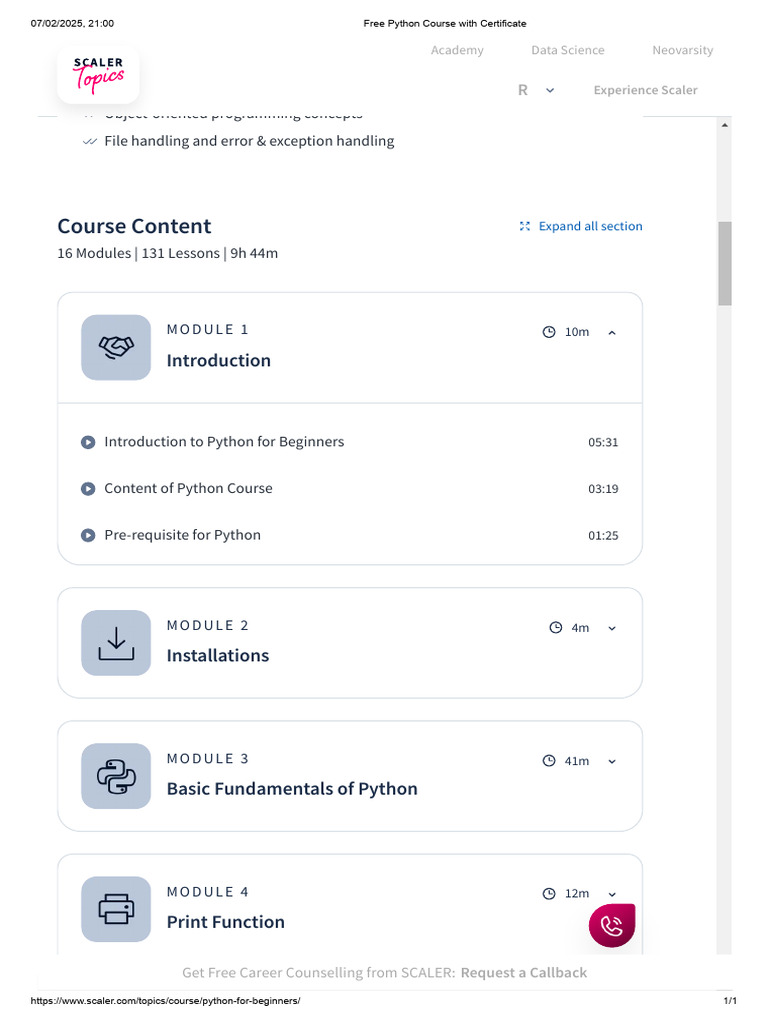Collapse Module 1 Introduction with the chevron

click(x=612, y=332)
